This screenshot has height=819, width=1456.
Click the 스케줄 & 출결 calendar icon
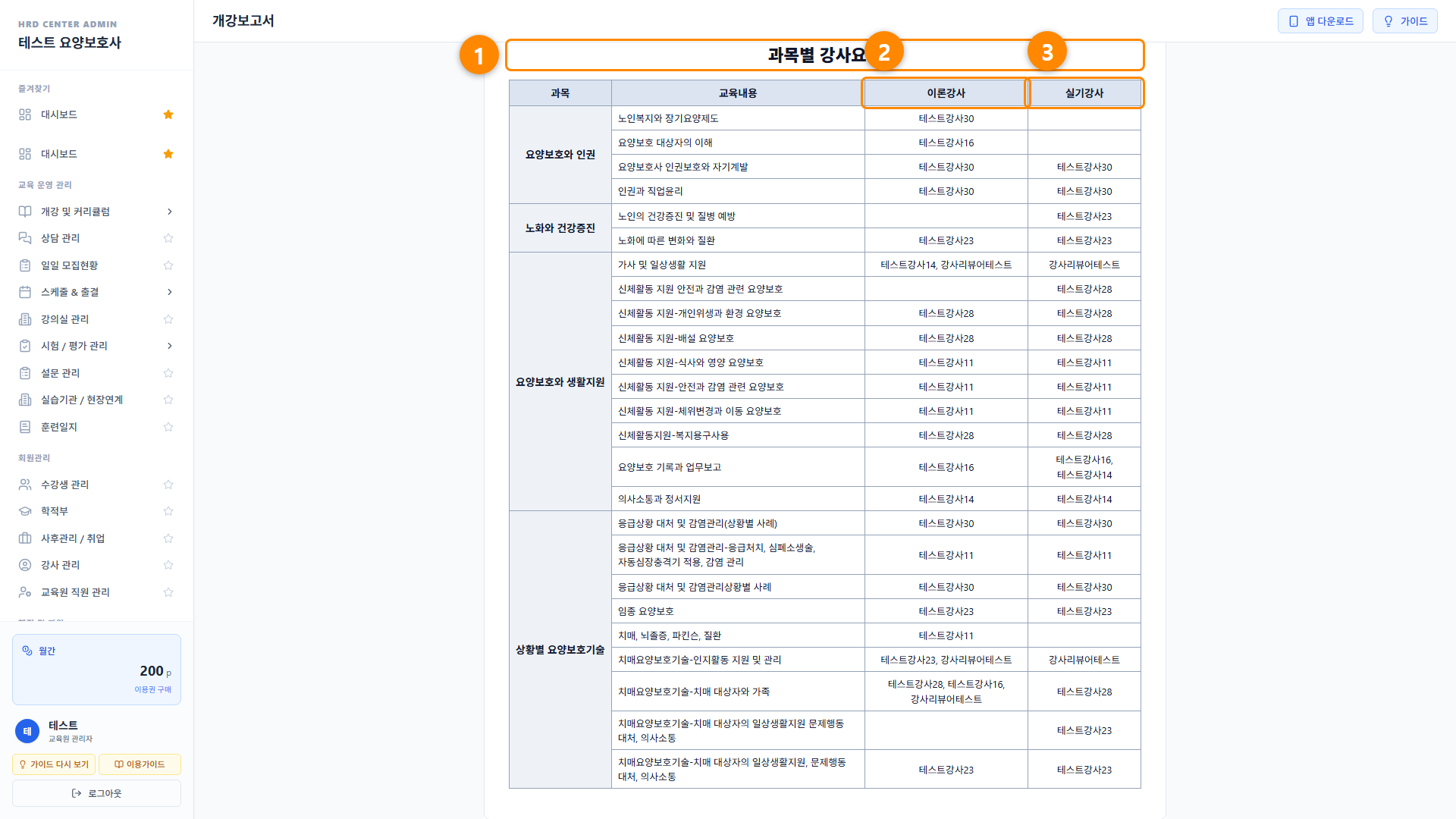(25, 292)
